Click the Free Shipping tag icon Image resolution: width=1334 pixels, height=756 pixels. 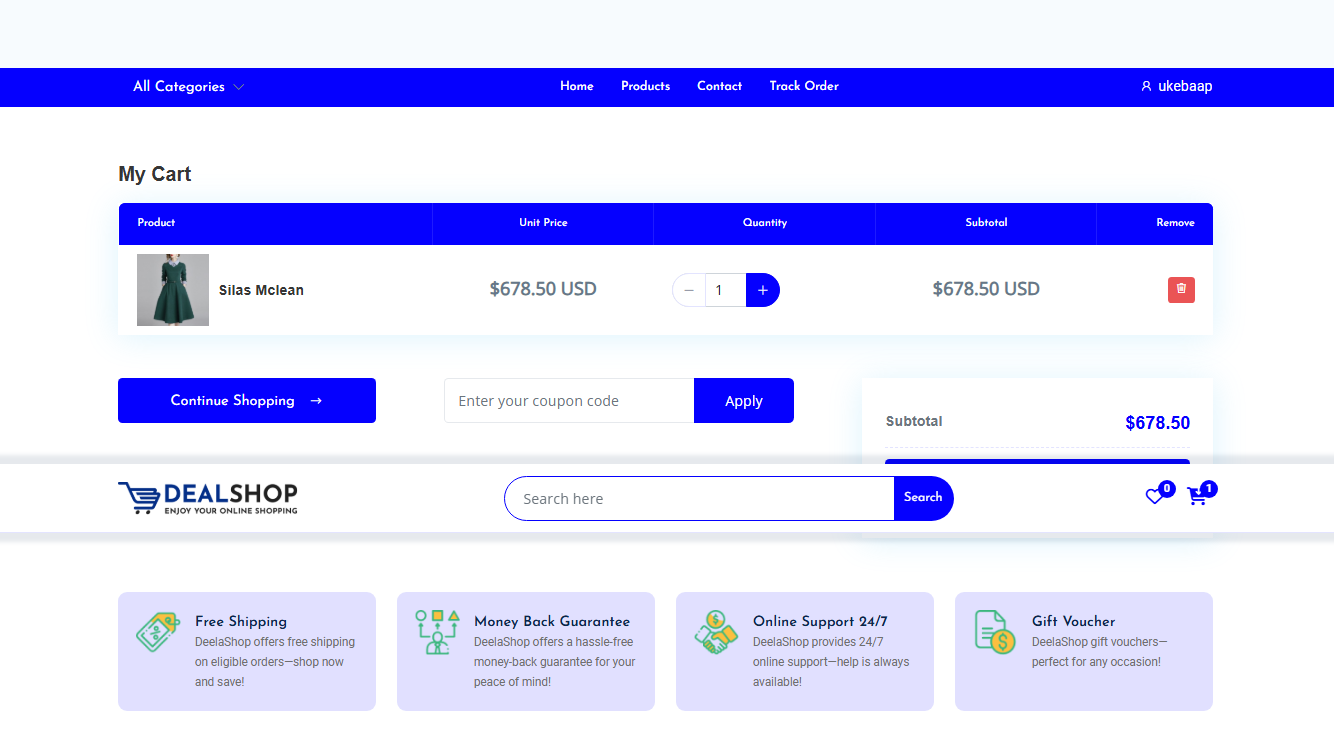[x=156, y=632]
